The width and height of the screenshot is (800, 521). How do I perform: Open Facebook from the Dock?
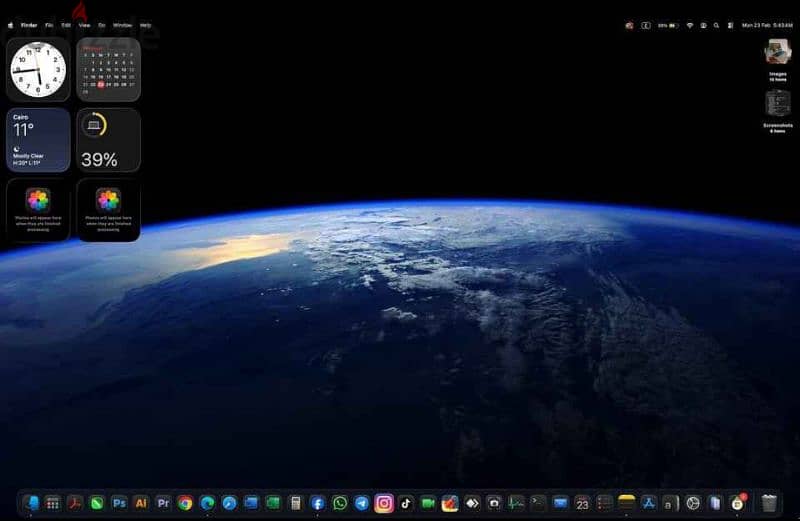click(x=317, y=503)
